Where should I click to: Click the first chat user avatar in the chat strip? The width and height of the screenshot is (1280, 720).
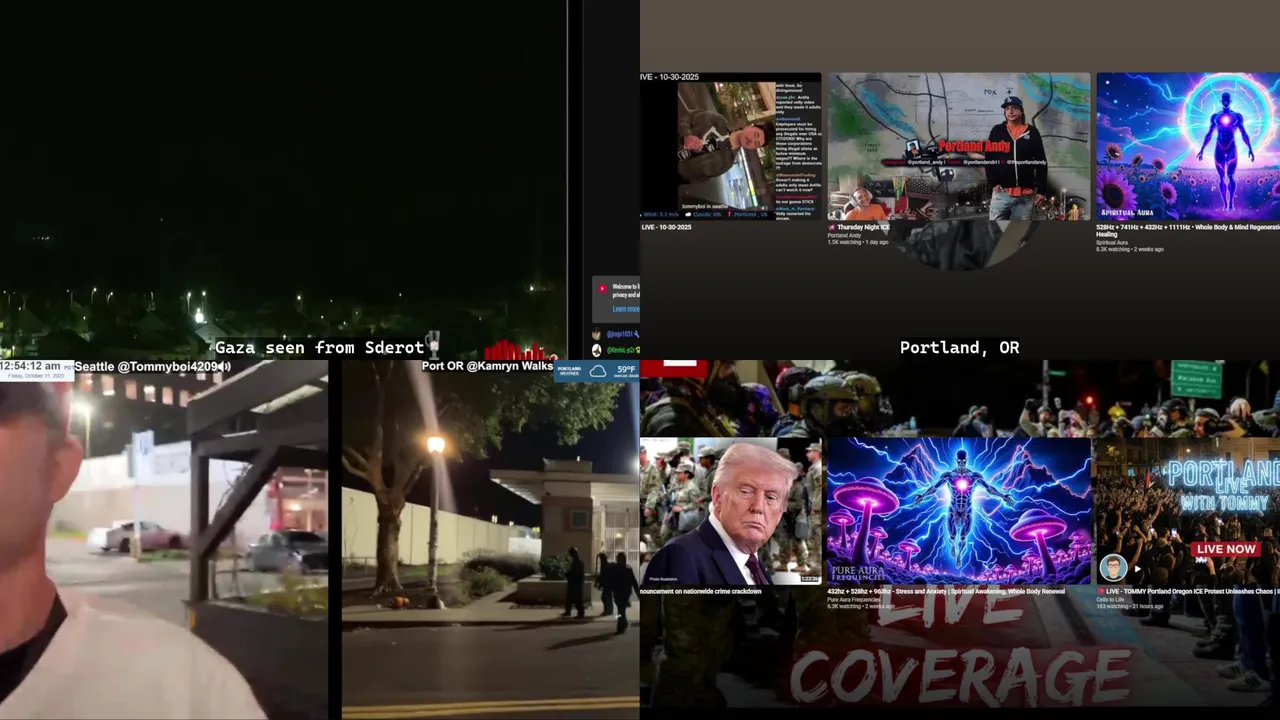click(x=598, y=334)
